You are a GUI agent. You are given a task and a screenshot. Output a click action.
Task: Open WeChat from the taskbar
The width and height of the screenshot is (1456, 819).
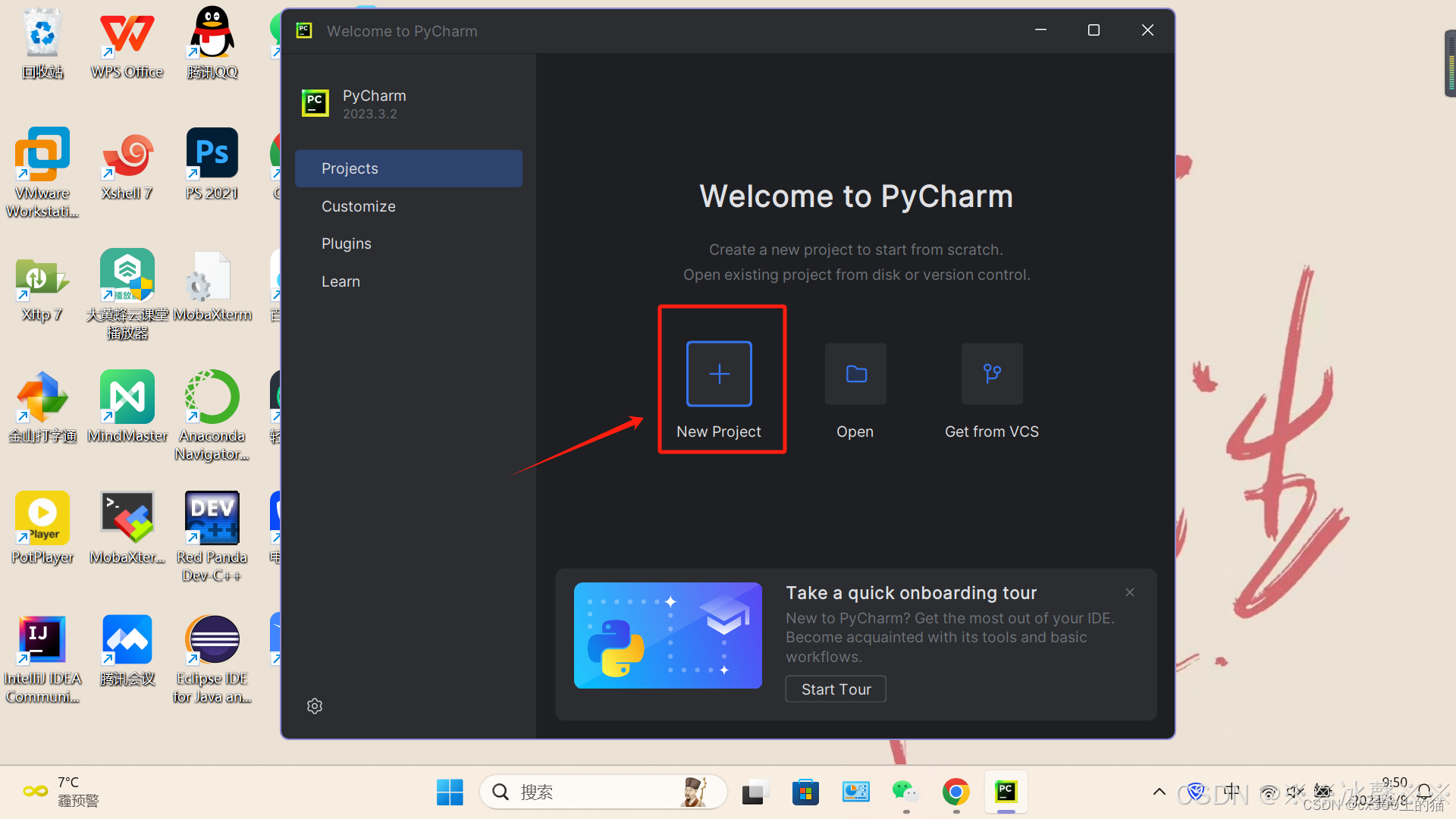[x=905, y=792]
